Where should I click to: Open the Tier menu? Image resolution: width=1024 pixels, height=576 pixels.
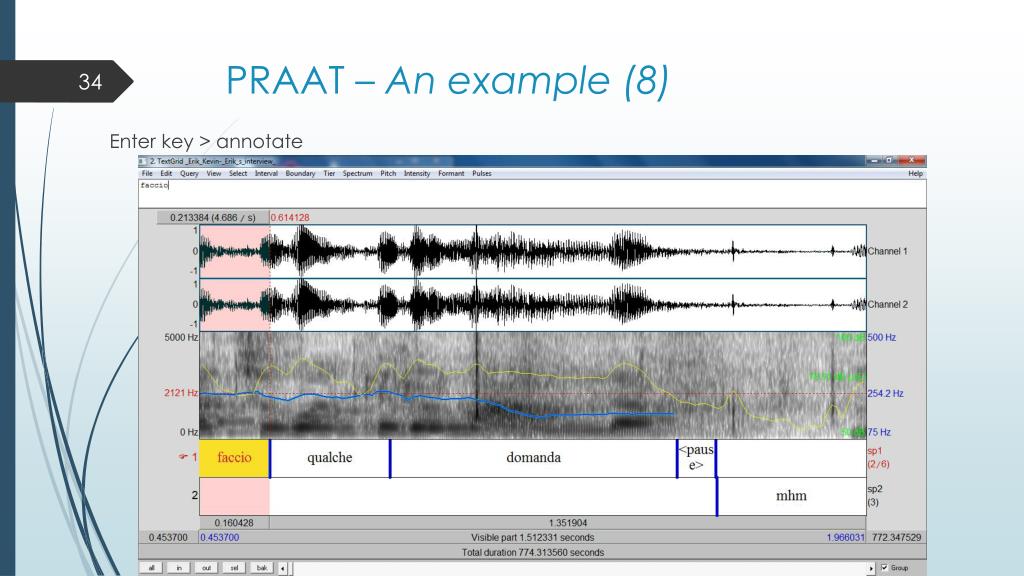[x=329, y=174]
